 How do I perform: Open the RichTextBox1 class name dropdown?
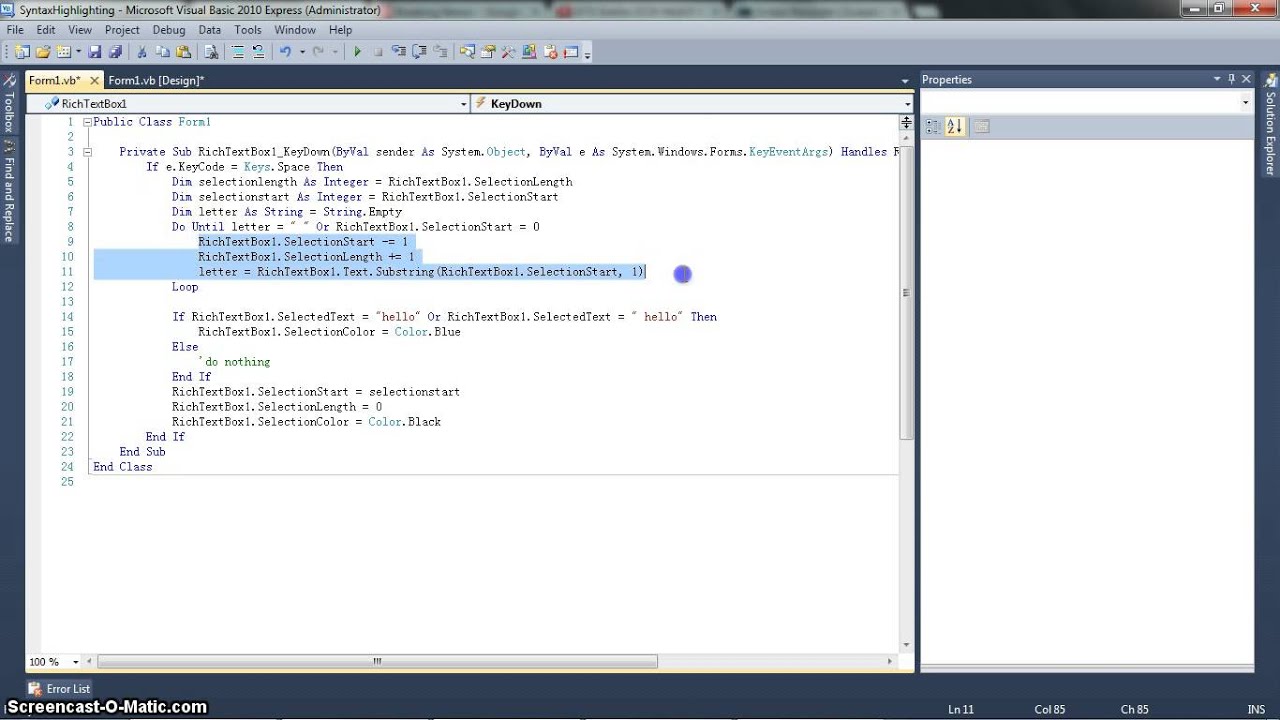tap(464, 104)
